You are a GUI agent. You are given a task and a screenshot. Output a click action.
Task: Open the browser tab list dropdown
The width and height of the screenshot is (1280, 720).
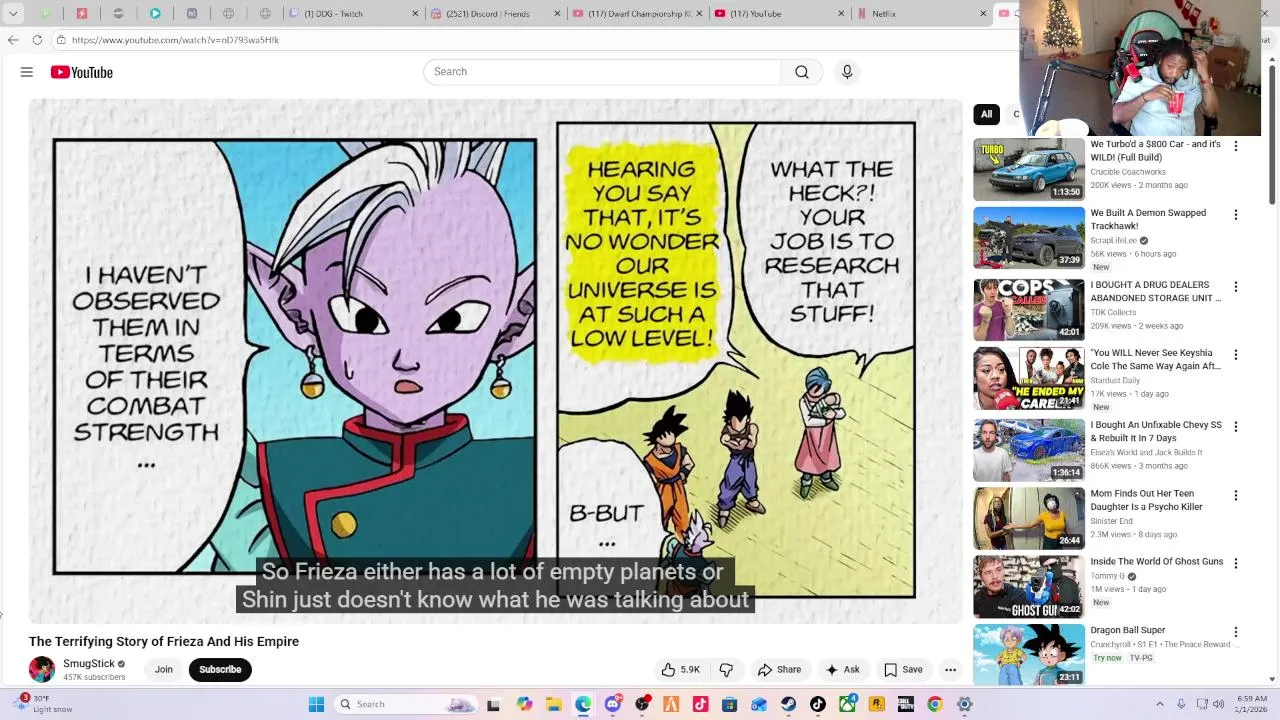[13, 14]
